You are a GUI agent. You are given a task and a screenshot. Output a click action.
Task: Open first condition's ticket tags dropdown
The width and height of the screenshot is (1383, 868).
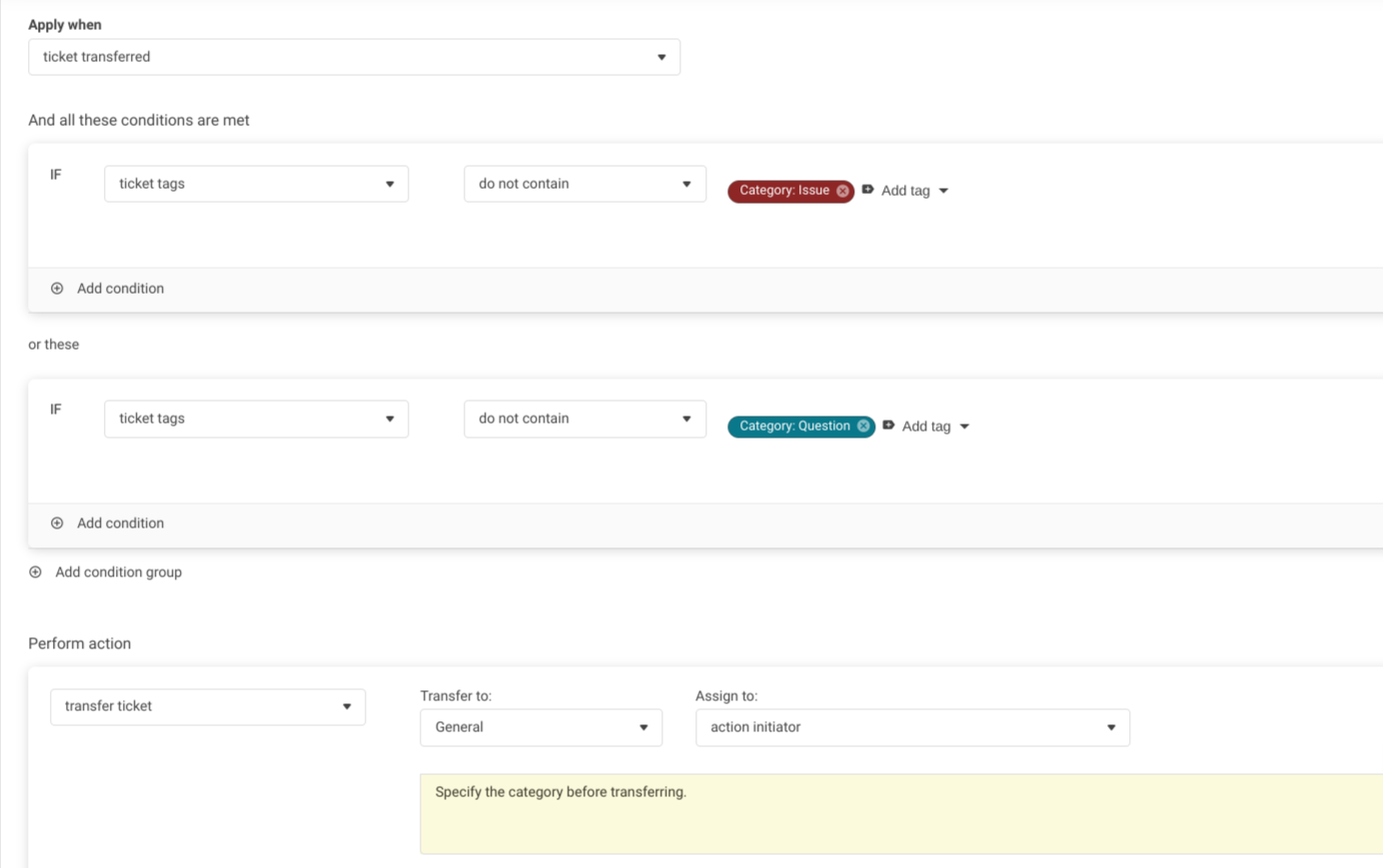point(256,184)
